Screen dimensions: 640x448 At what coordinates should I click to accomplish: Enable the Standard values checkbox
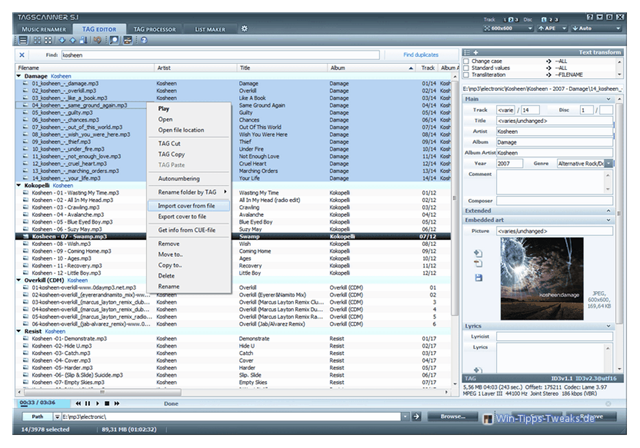pyautogui.click(x=466, y=68)
